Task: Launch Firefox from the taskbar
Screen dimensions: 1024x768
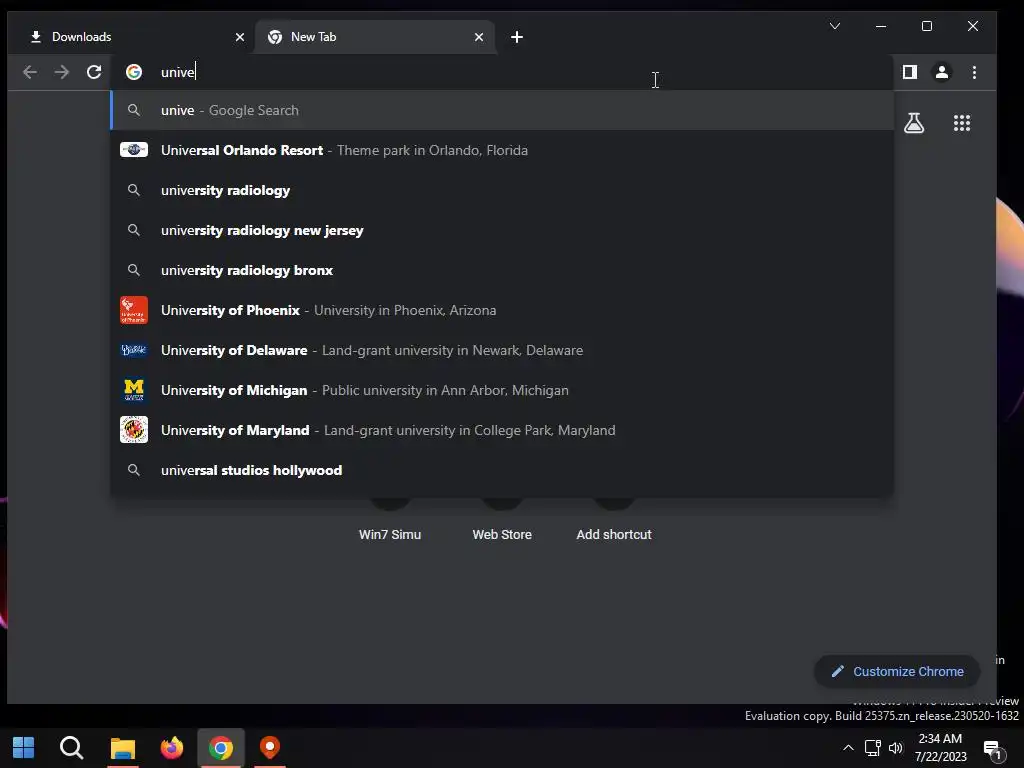Action: (172, 748)
